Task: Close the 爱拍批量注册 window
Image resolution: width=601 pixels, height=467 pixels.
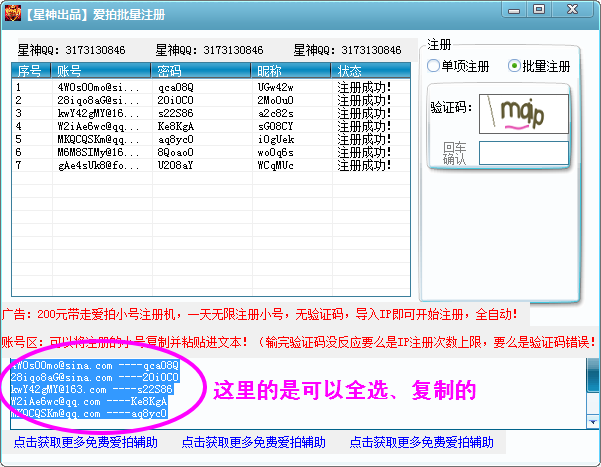Action: [573, 10]
